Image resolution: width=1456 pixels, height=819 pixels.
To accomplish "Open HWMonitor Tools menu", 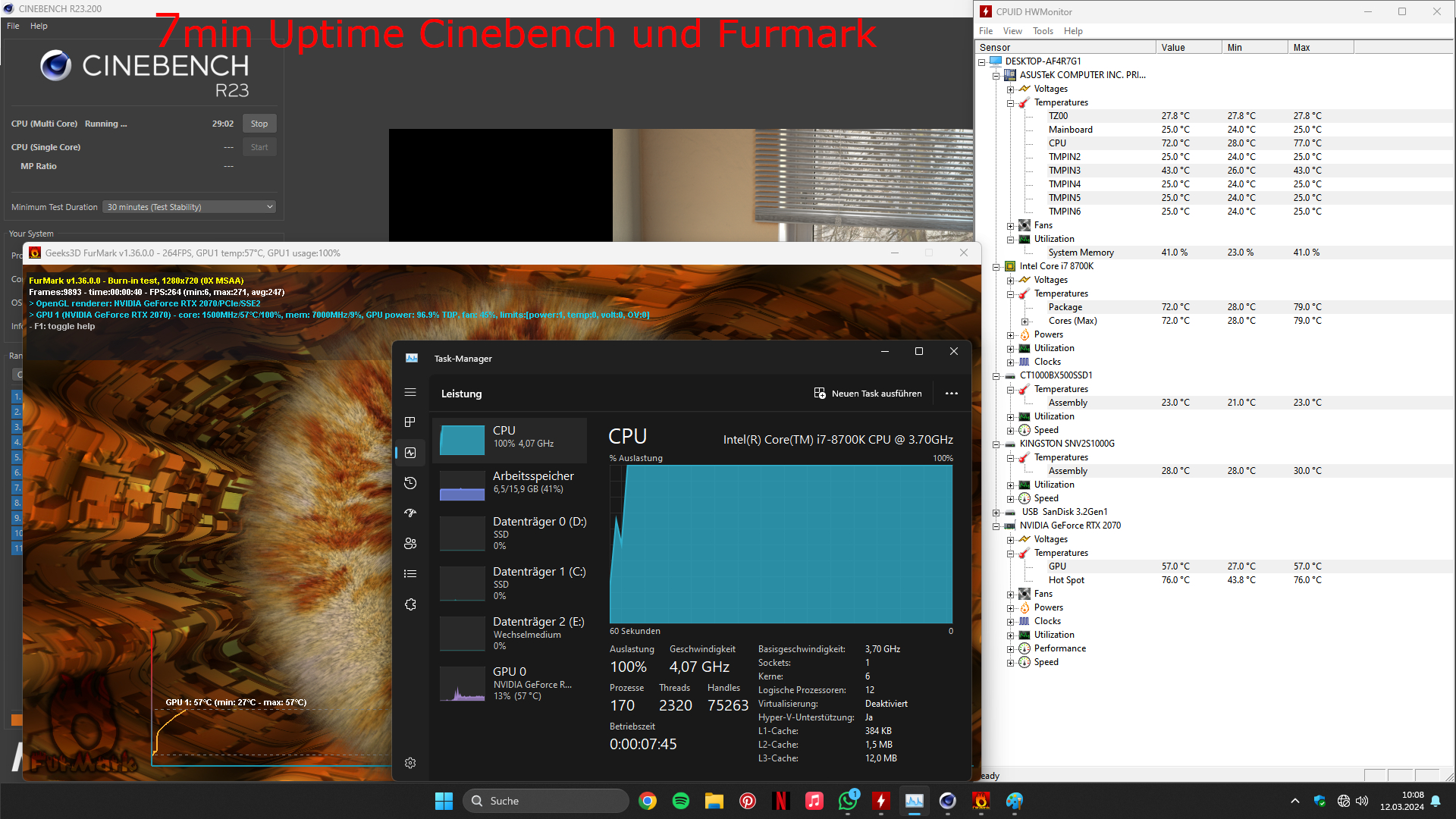I will [1043, 31].
